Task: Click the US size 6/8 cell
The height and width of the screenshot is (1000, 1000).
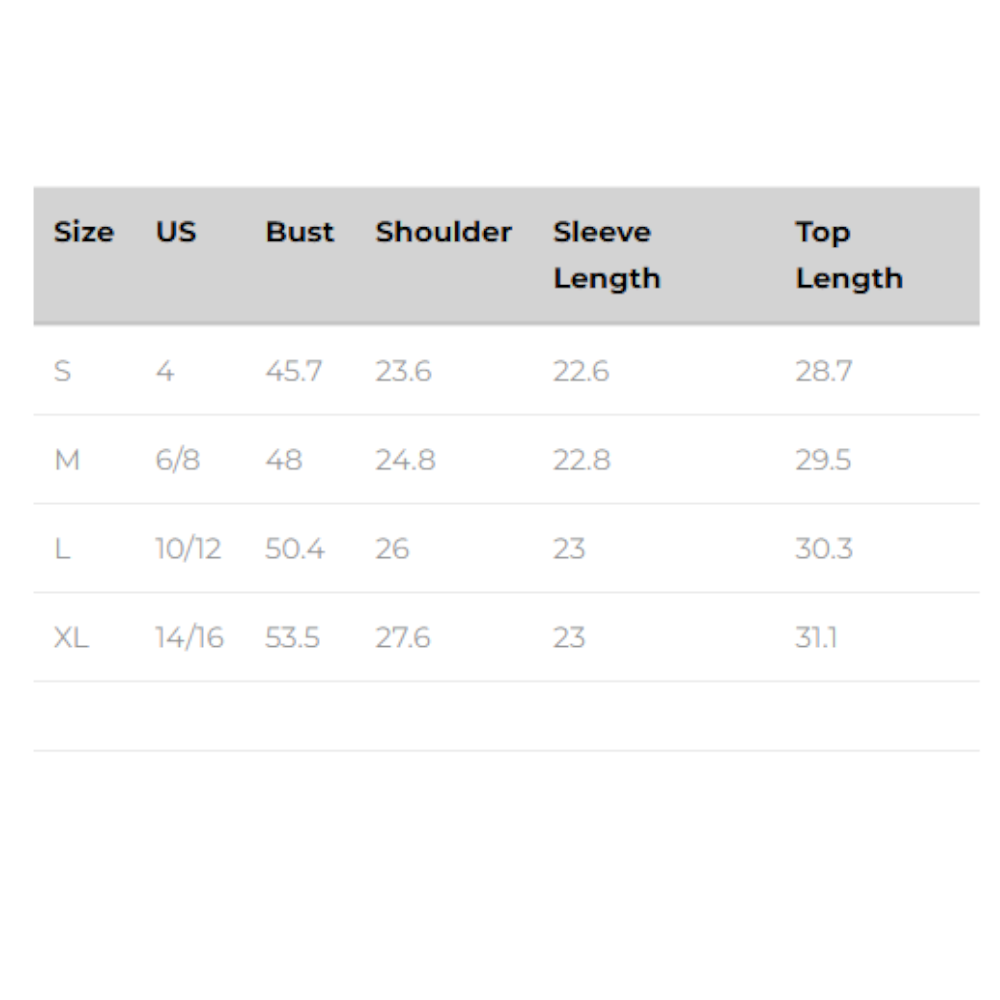Action: tap(177, 460)
